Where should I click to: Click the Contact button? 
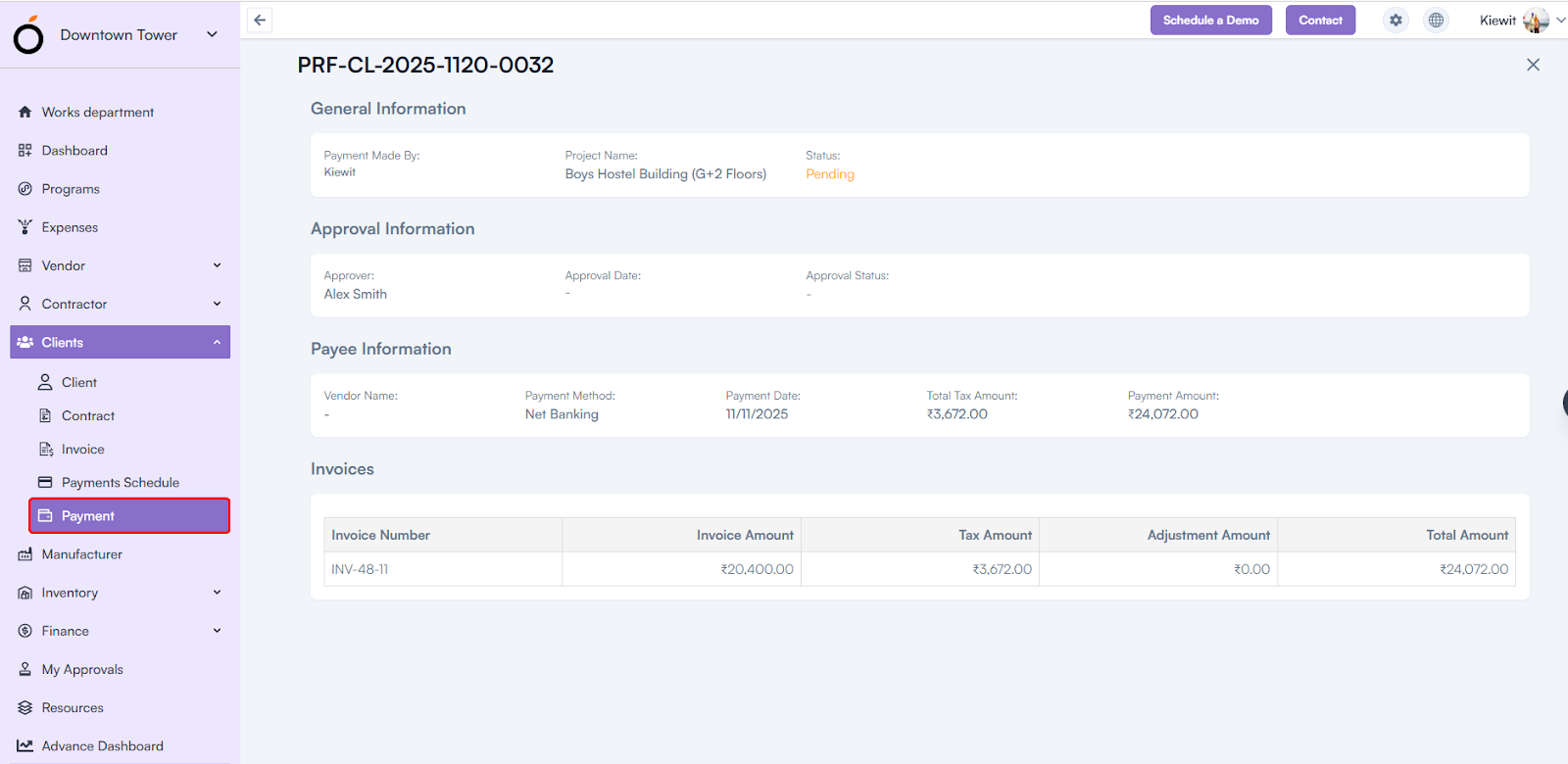(1320, 20)
